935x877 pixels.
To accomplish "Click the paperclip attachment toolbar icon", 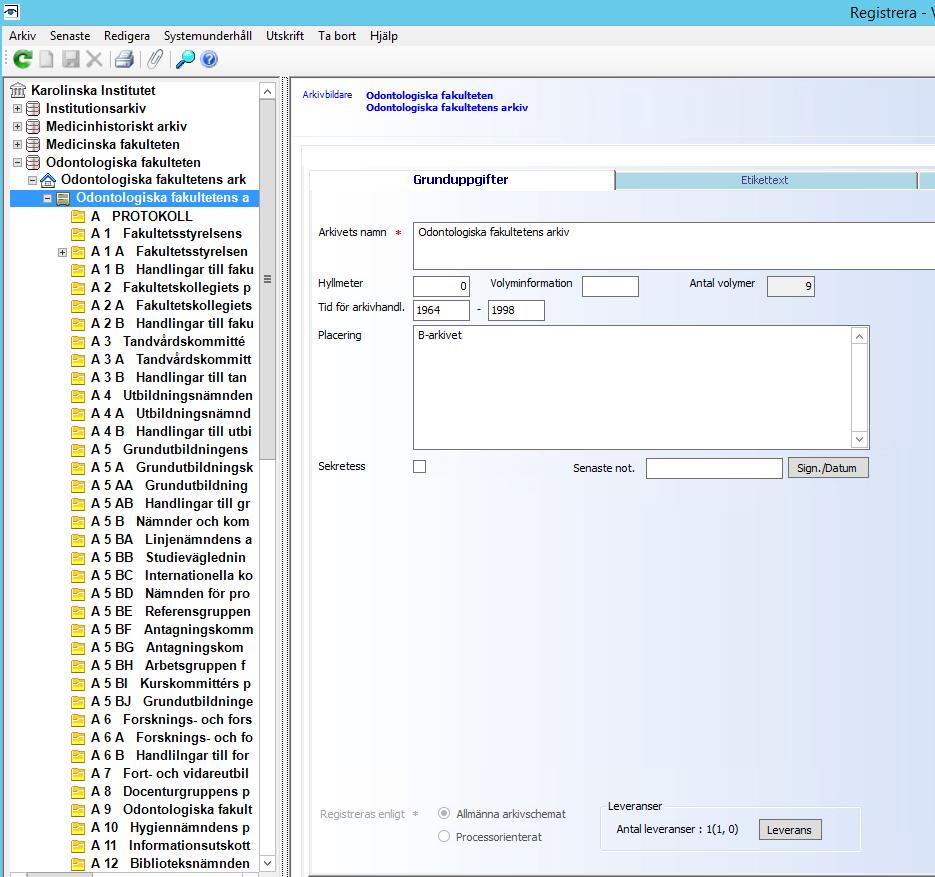I will click(155, 59).
